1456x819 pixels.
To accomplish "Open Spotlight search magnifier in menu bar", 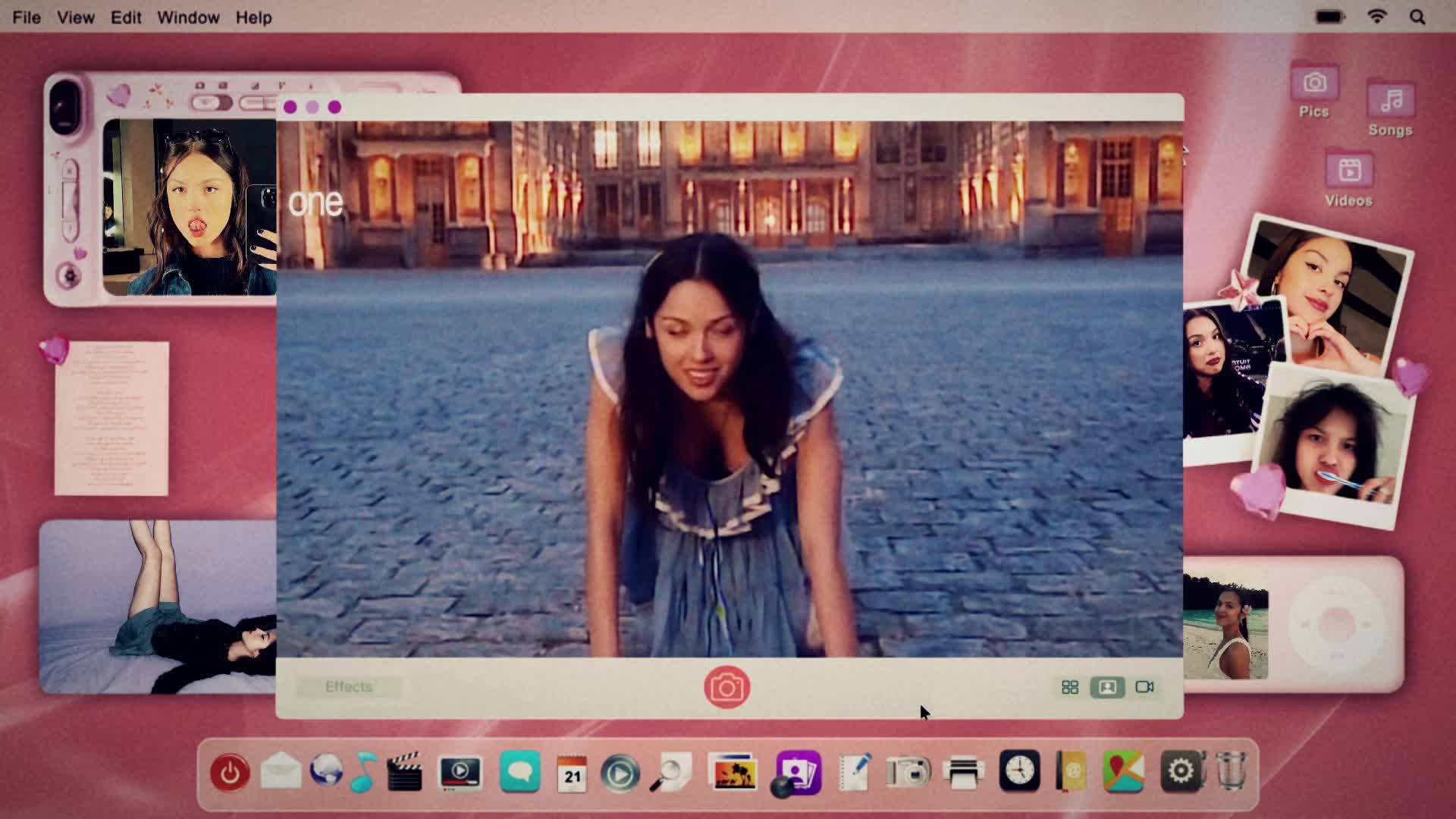I will (x=1417, y=17).
